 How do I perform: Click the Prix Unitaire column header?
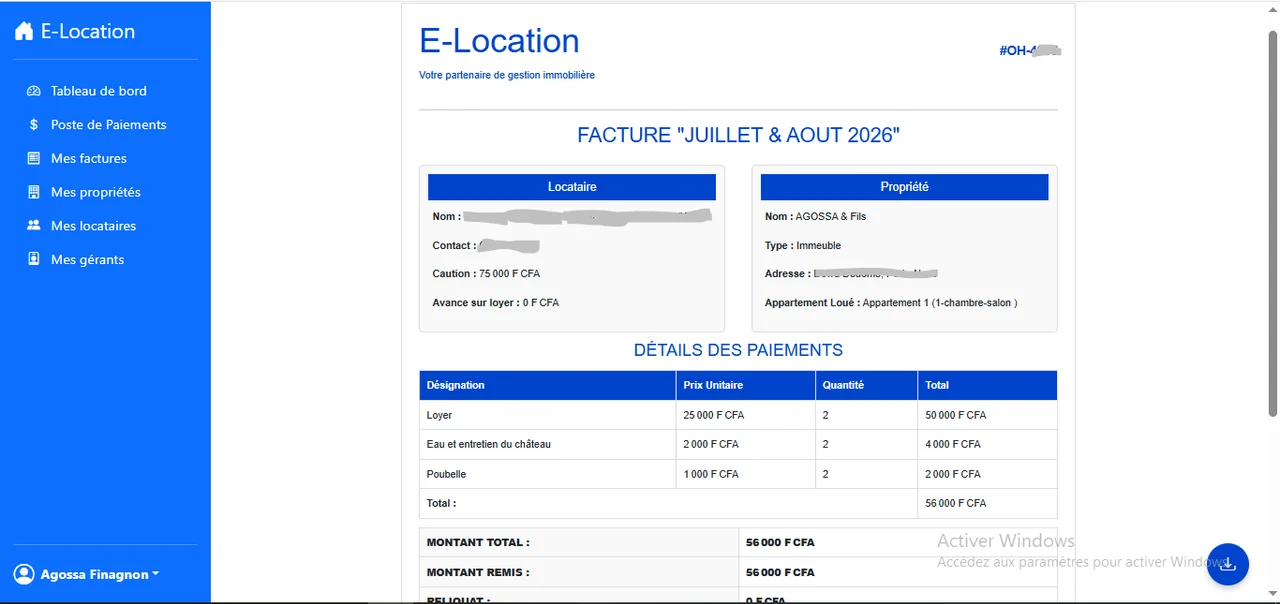pos(746,385)
